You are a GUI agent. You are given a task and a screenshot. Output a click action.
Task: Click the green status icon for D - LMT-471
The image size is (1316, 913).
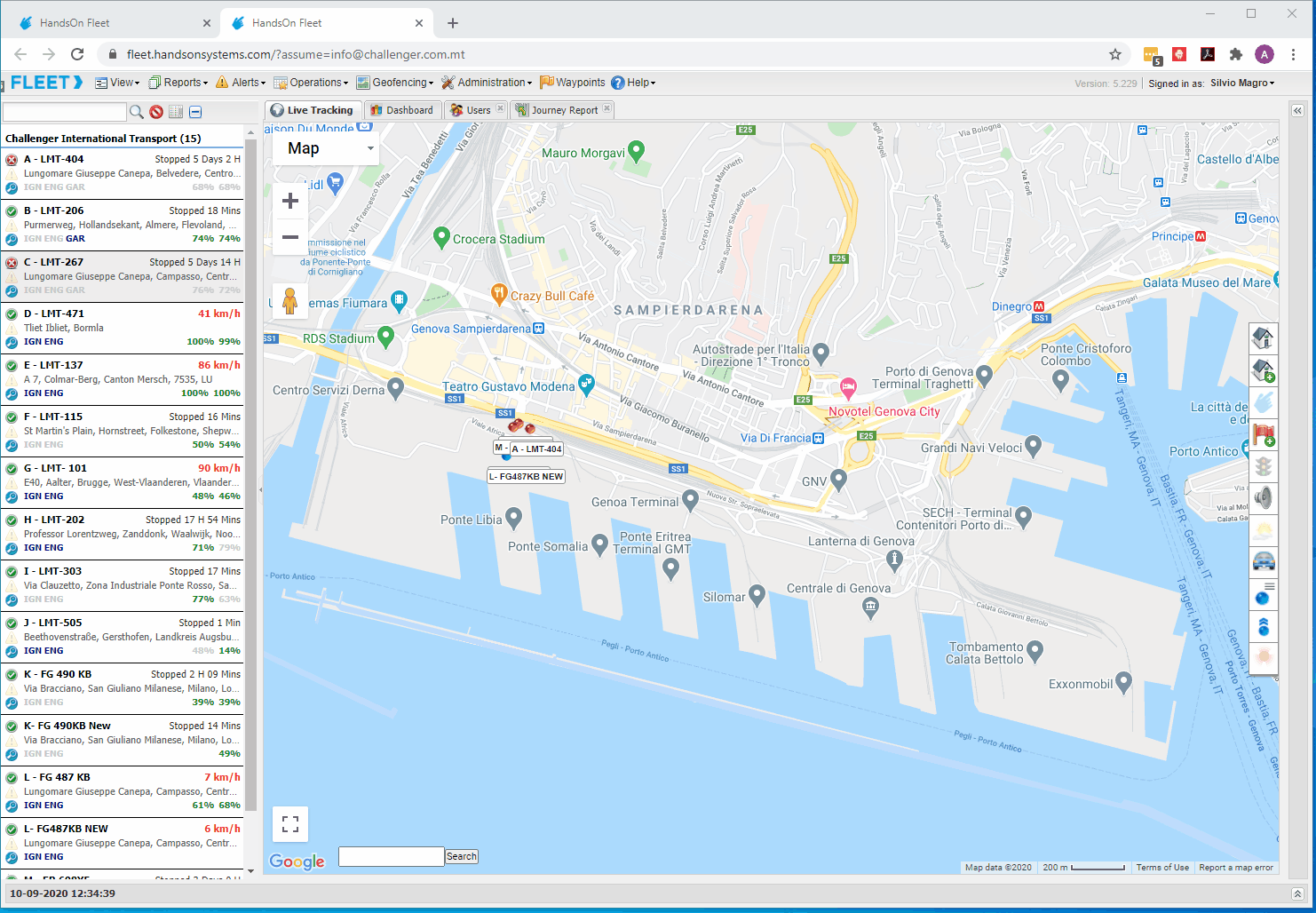tap(12, 314)
